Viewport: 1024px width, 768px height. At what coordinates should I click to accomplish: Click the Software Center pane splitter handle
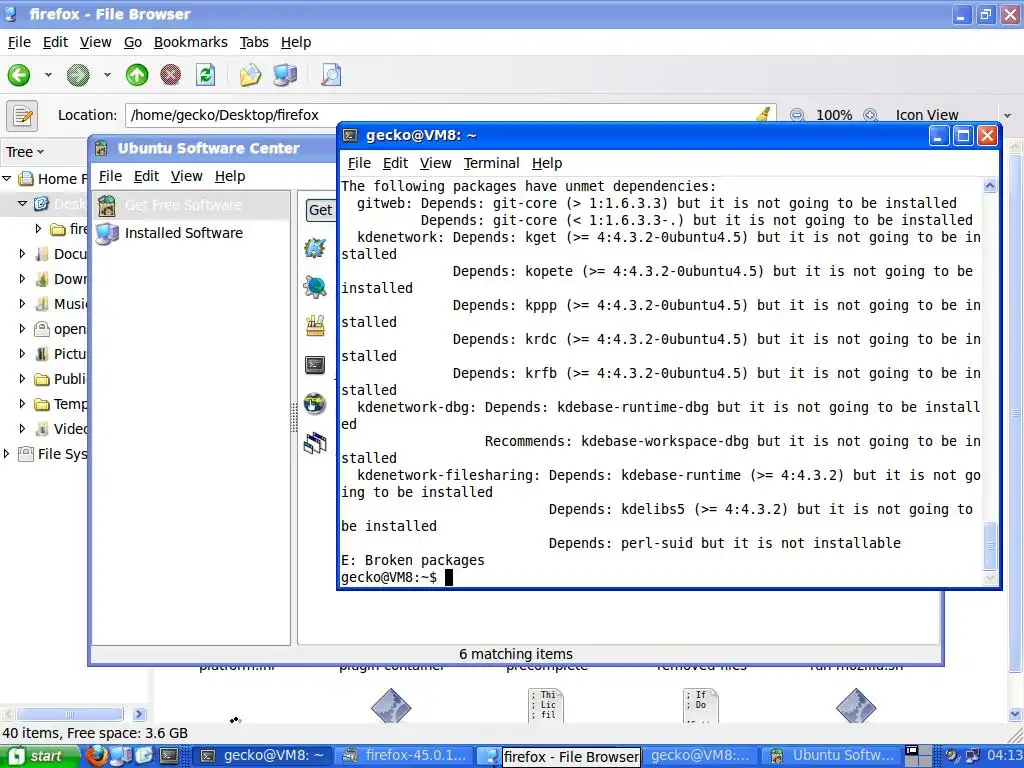[294, 417]
